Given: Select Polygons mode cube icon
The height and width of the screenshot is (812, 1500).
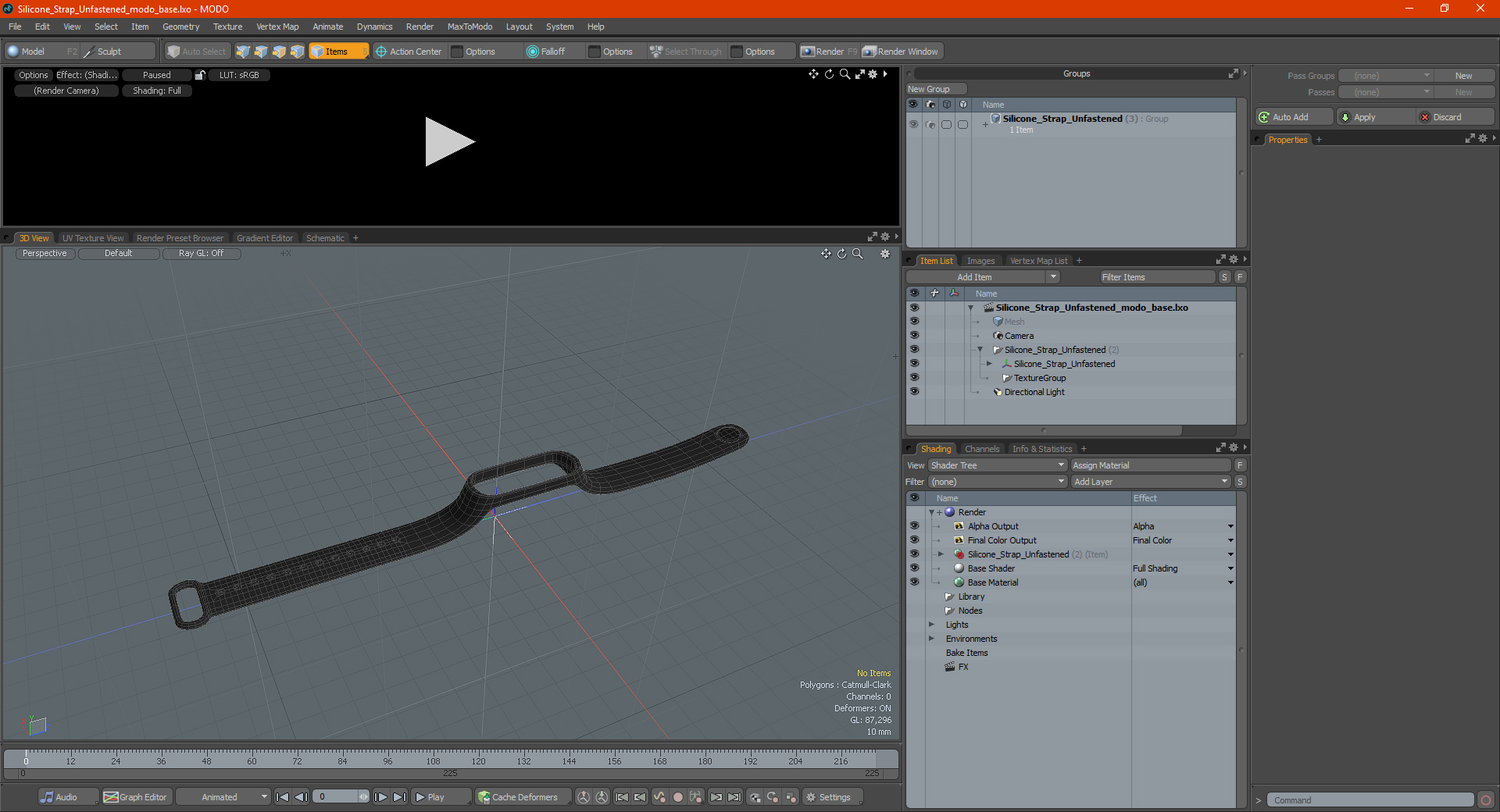Looking at the screenshot, I should [x=279, y=52].
